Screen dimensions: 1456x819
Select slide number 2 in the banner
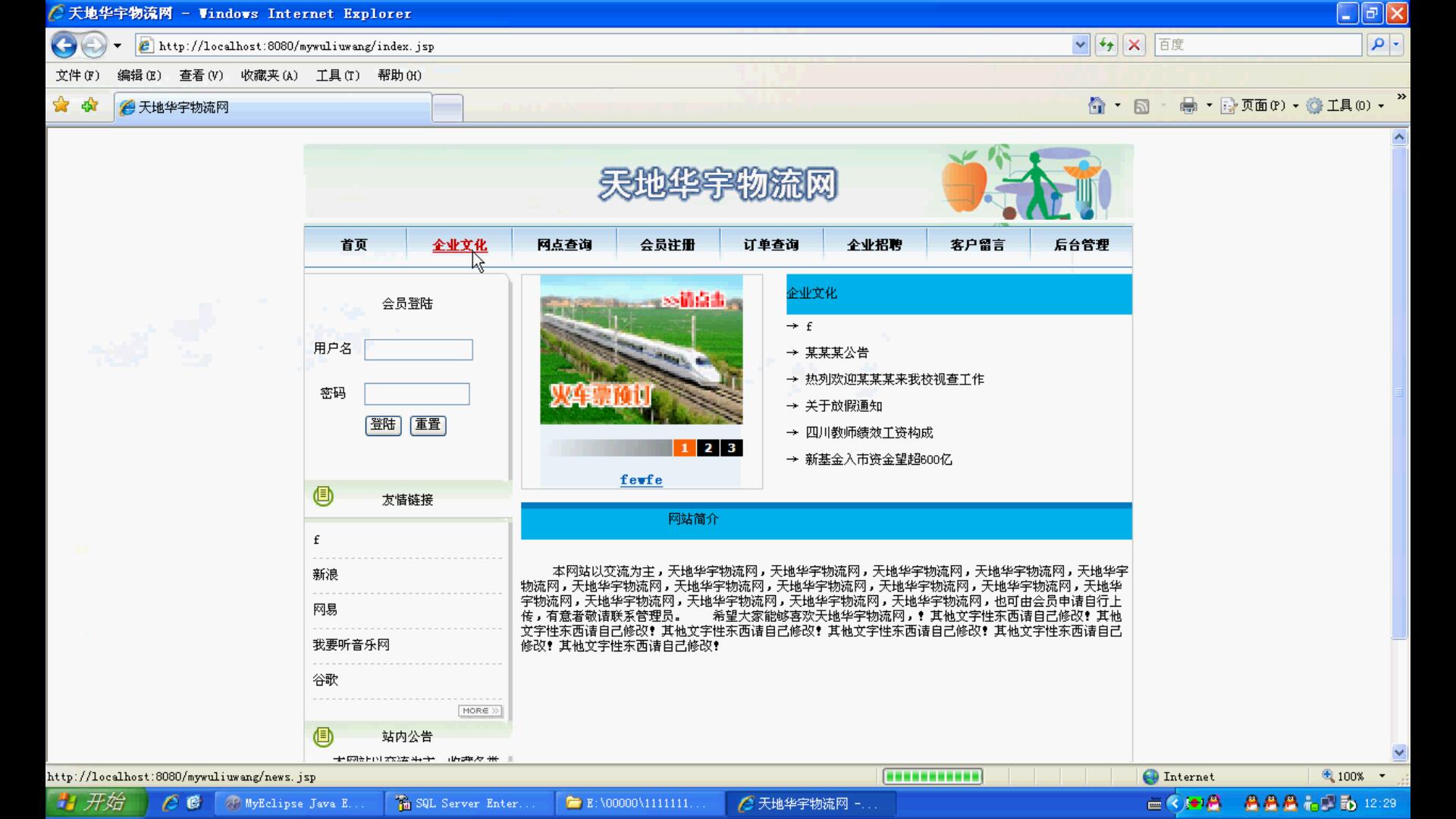[x=708, y=448]
